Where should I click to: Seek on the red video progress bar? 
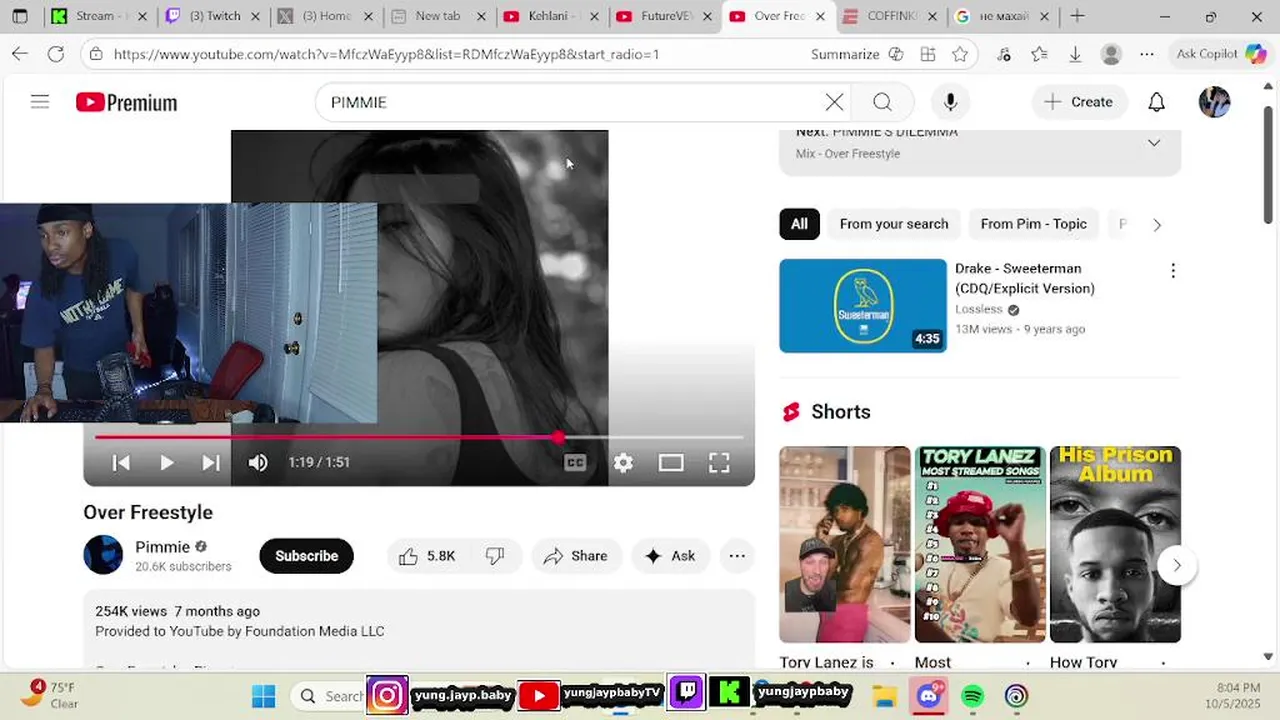pos(419,437)
